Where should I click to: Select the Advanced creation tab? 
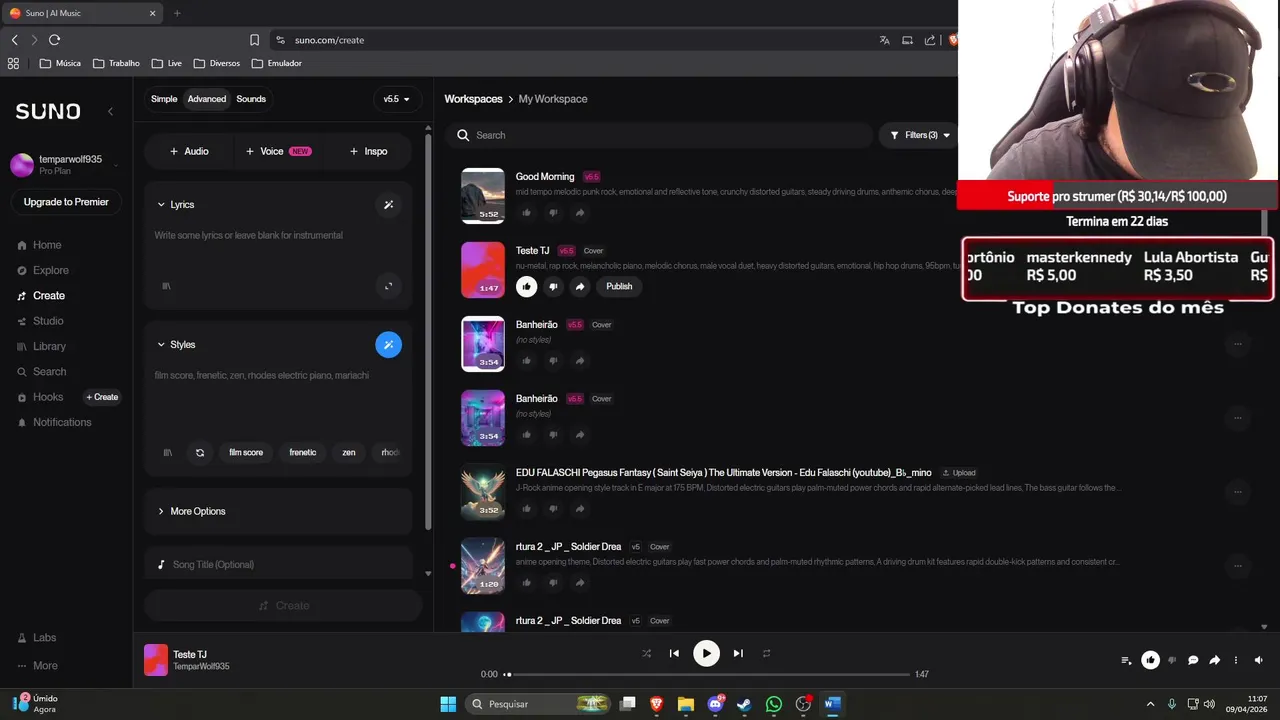click(207, 99)
